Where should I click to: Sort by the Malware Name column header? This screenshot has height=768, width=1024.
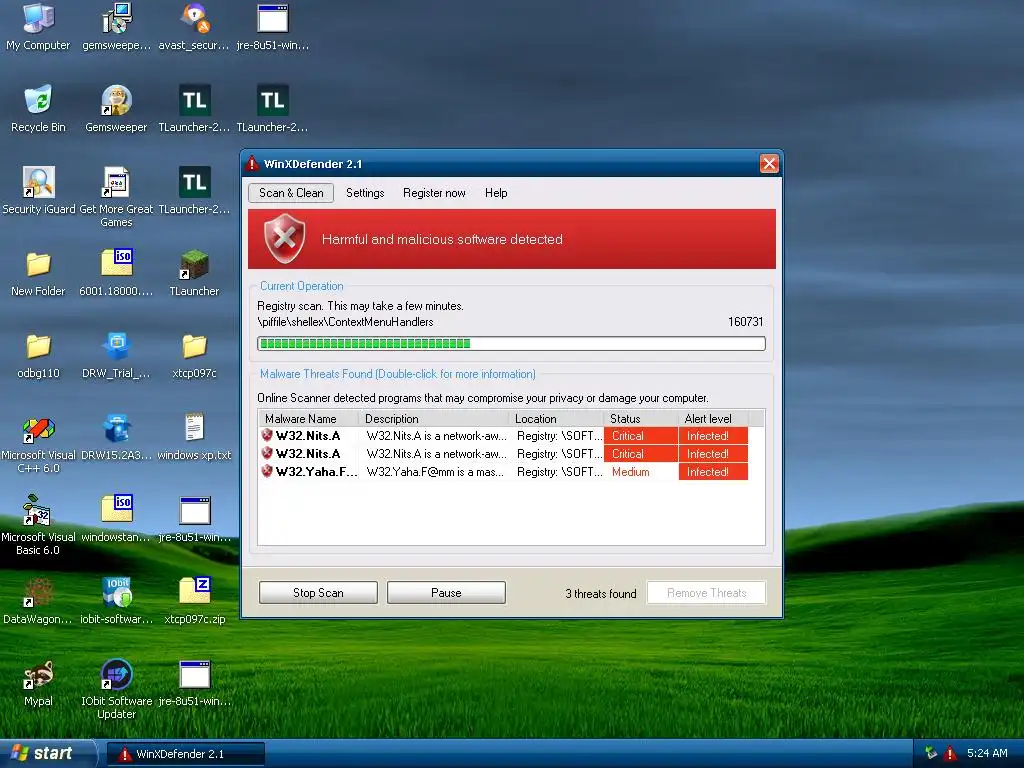point(308,419)
